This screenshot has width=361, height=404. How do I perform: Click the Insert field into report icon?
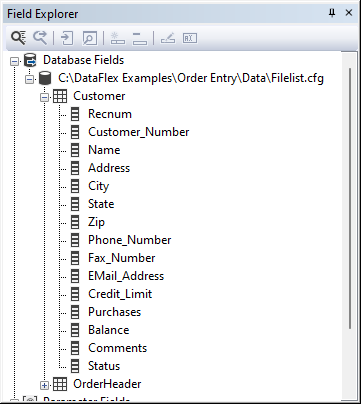67,38
